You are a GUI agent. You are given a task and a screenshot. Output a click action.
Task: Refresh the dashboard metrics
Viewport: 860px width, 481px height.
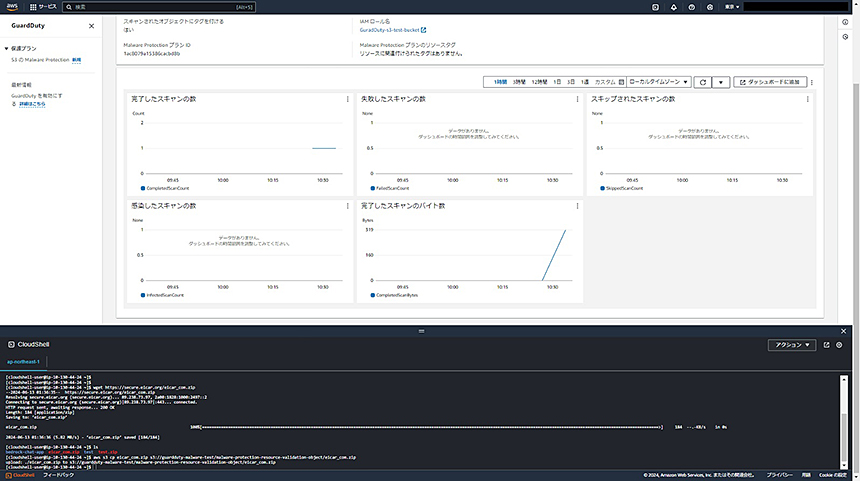(703, 82)
